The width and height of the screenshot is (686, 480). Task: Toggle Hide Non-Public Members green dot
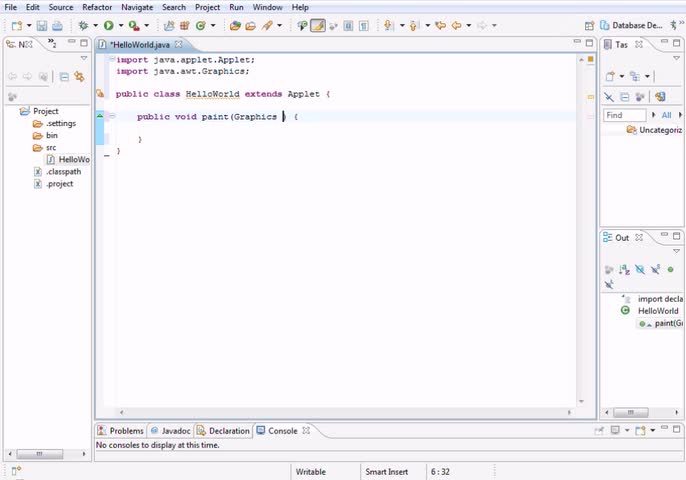[x=670, y=270]
